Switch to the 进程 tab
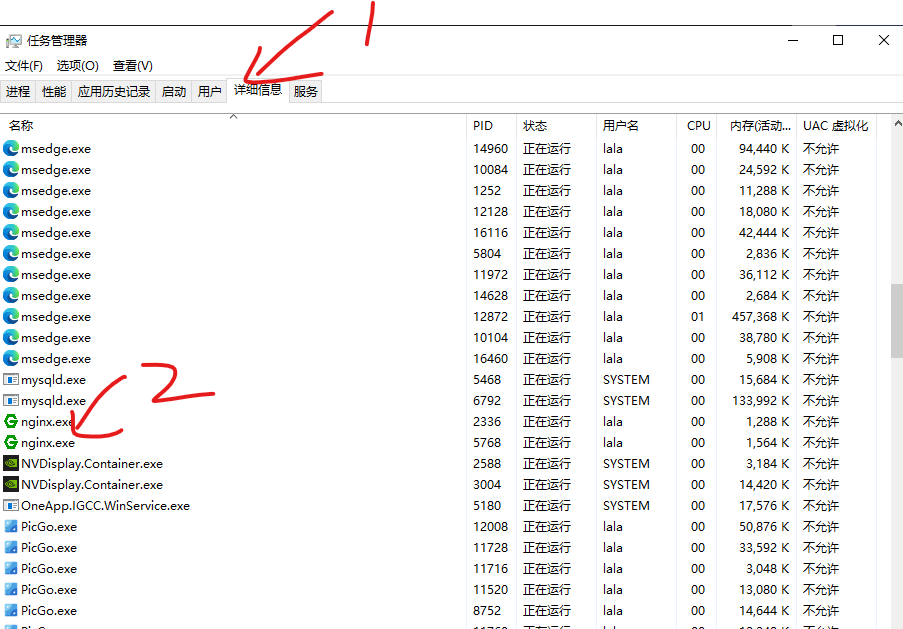This screenshot has width=903, height=629. point(18,92)
